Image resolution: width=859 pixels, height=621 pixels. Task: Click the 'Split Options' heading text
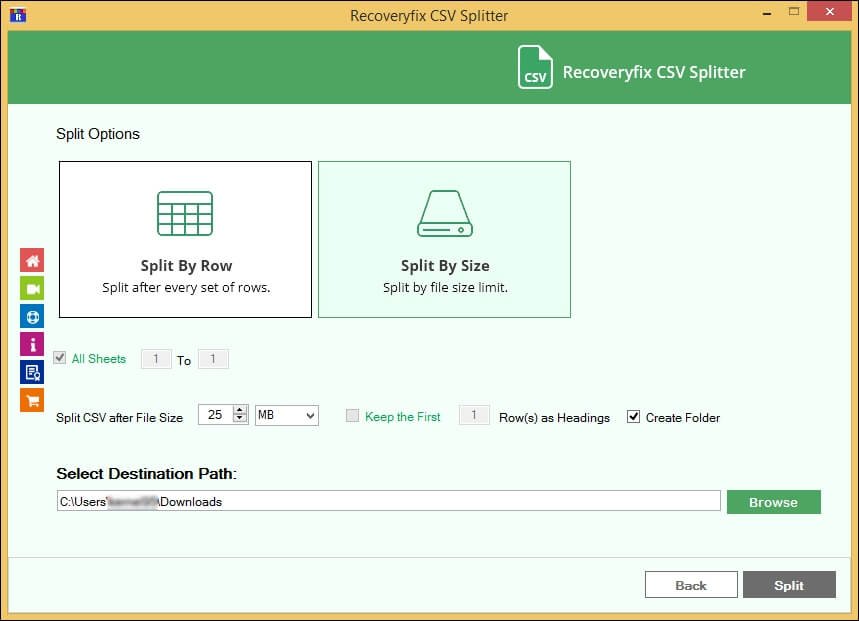(x=98, y=134)
